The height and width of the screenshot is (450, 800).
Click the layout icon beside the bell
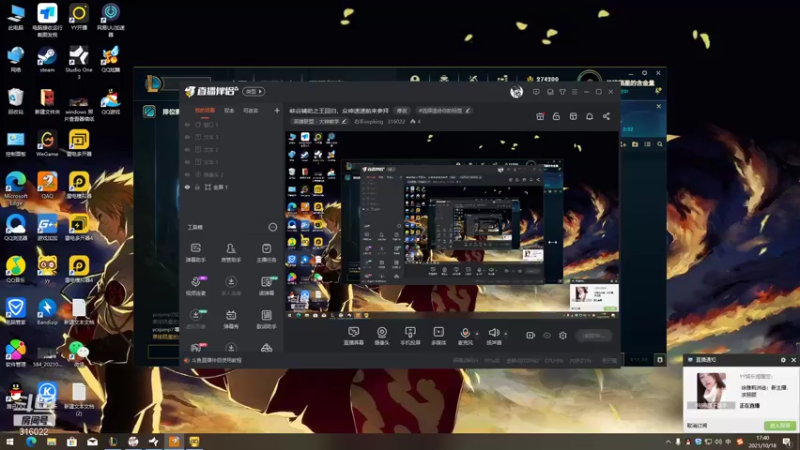pos(573,116)
